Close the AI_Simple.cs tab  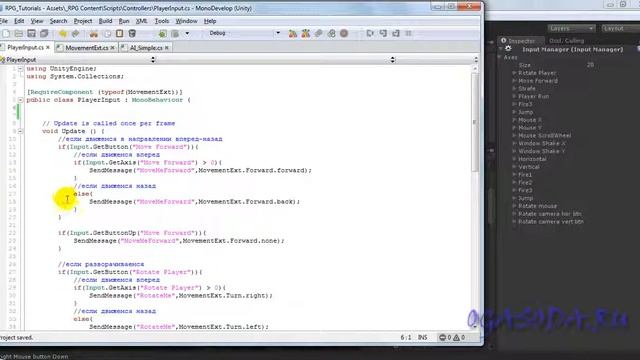[167, 48]
